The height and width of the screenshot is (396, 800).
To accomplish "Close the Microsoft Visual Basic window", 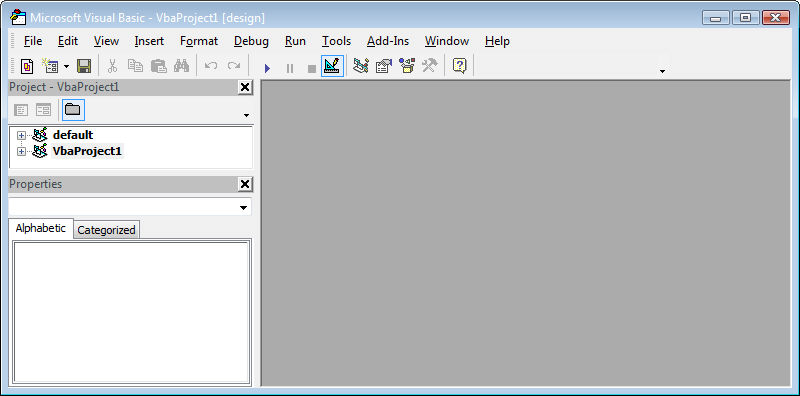I will [776, 18].
